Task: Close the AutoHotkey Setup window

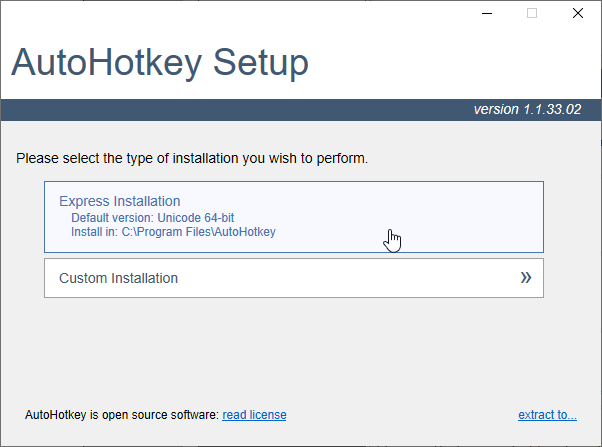Action: (578, 14)
